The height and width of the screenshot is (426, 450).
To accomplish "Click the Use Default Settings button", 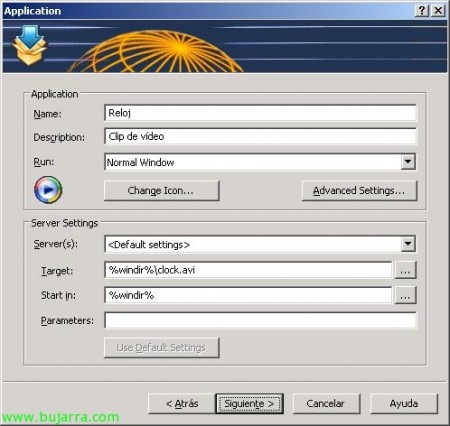I will pos(161,348).
